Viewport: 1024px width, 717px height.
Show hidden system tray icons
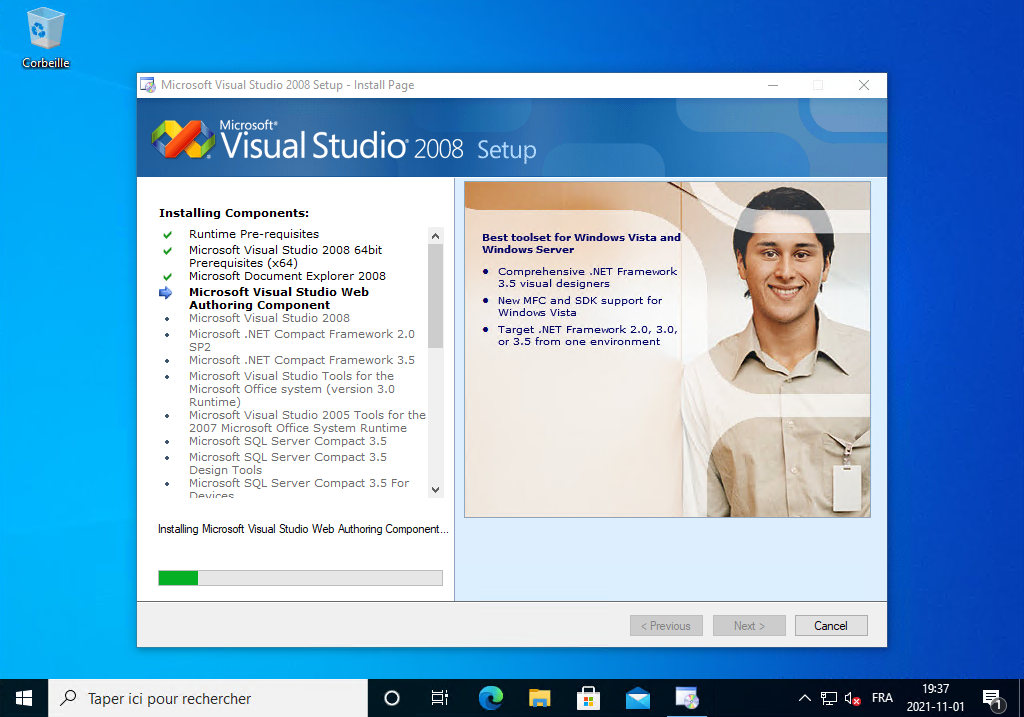[x=804, y=698]
